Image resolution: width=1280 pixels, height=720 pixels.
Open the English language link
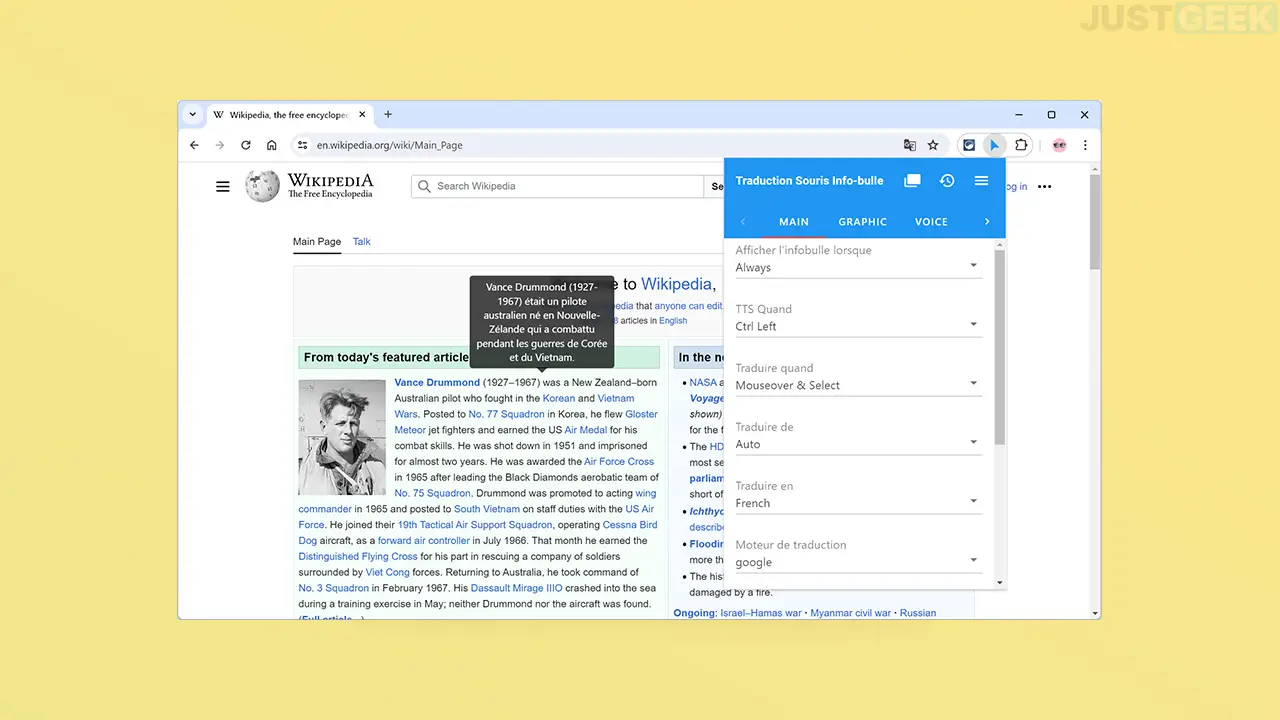click(673, 321)
